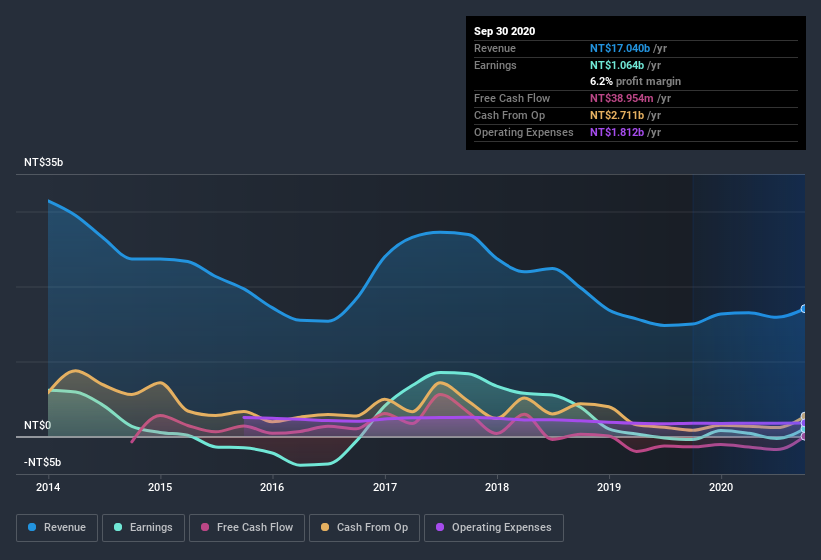
Task: Click the NT$38.954m free cash flow value
Action: tap(622, 98)
